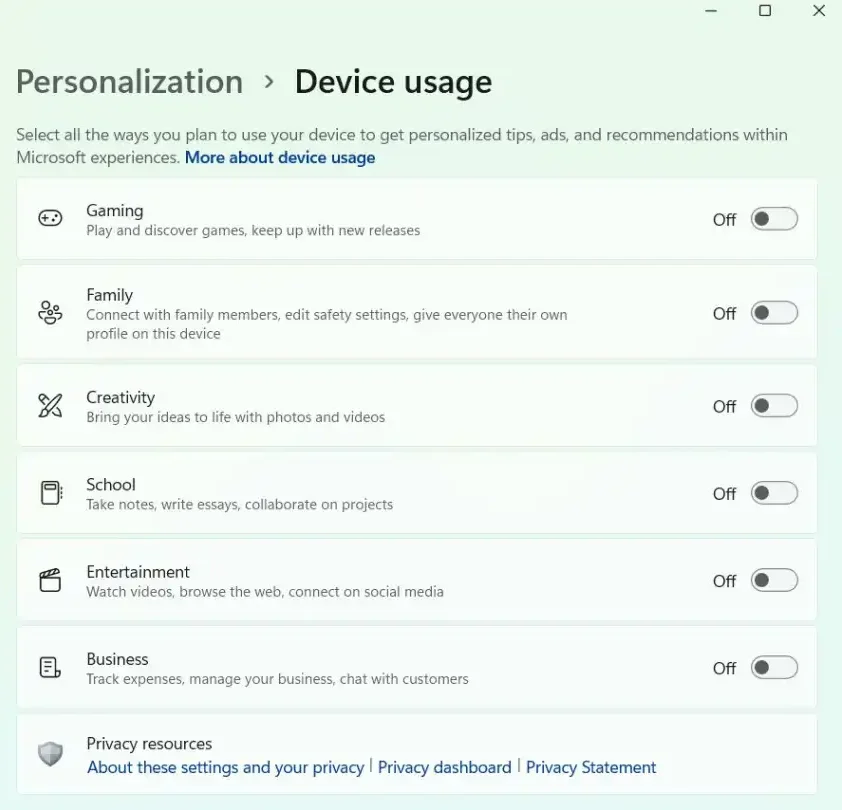Image resolution: width=842 pixels, height=810 pixels.
Task: Maximize the Settings window
Action: point(764,11)
